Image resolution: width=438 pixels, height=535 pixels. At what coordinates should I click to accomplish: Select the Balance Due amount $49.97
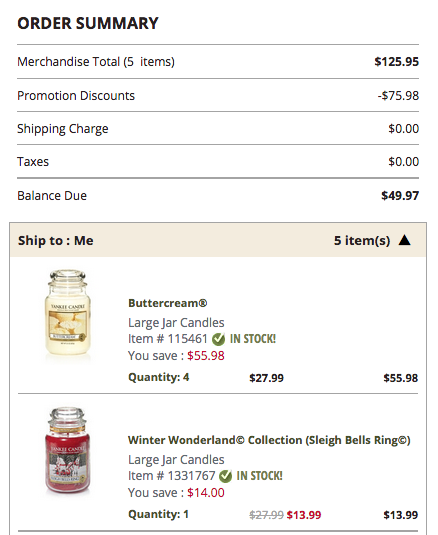400,196
